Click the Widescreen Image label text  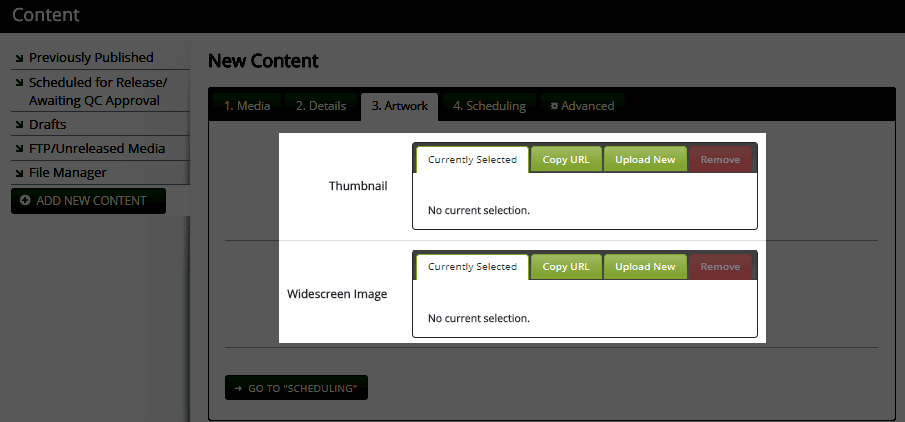(337, 294)
